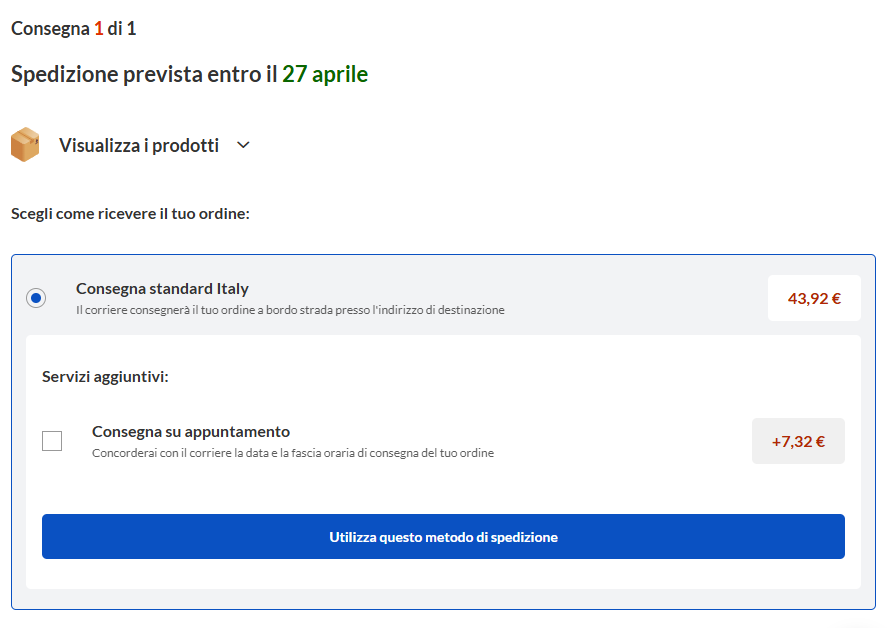
Task: Click the +7,32 € surcharge badge
Action: [x=798, y=441]
